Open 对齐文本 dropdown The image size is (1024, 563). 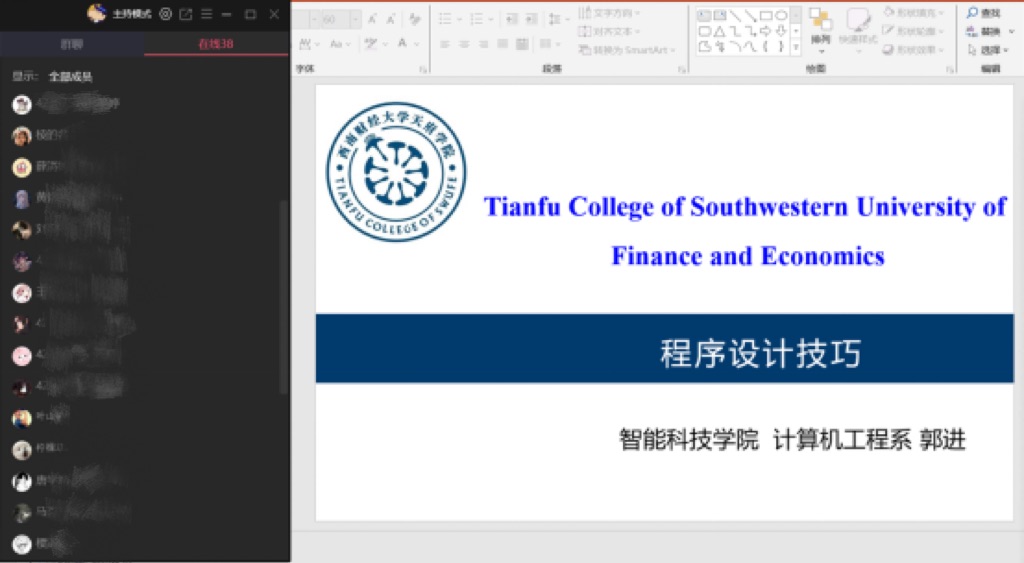(609, 31)
